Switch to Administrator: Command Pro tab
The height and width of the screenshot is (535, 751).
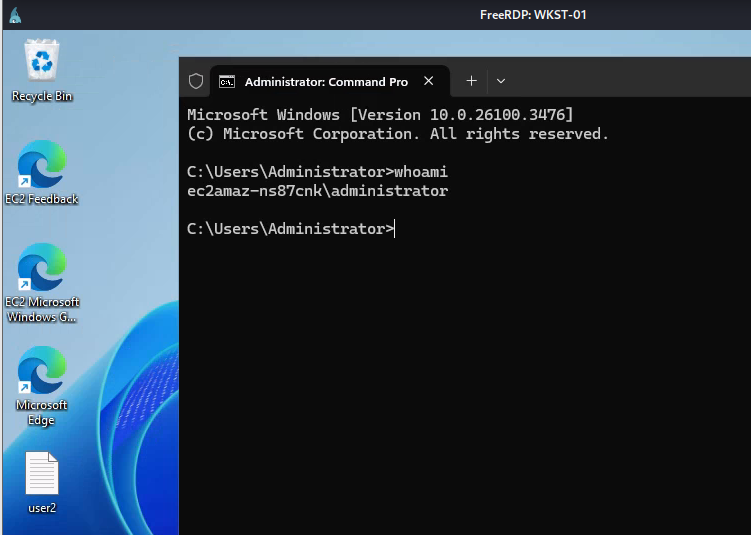330,81
